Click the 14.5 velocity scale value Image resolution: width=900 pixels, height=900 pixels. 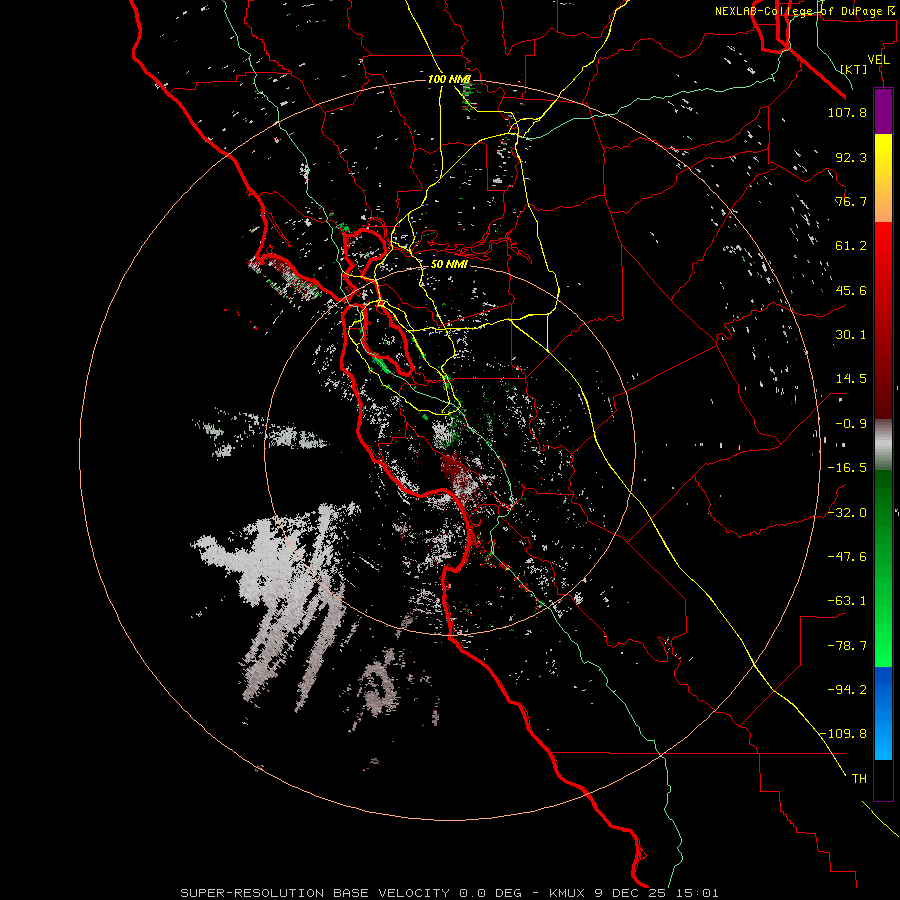click(851, 379)
